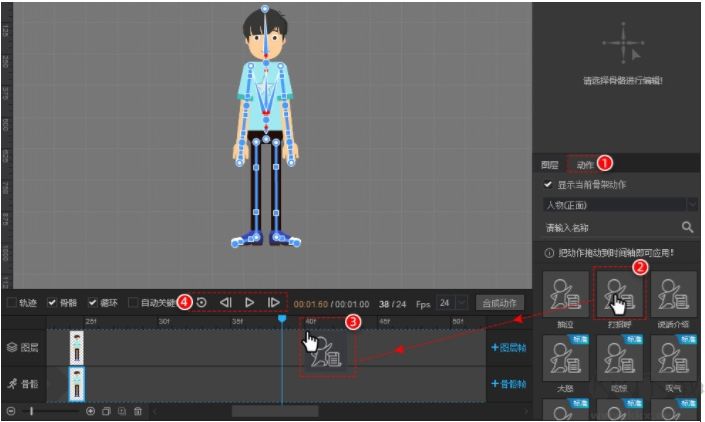Click the play button in playback controls
The image size is (705, 422).
pyautogui.click(x=250, y=302)
